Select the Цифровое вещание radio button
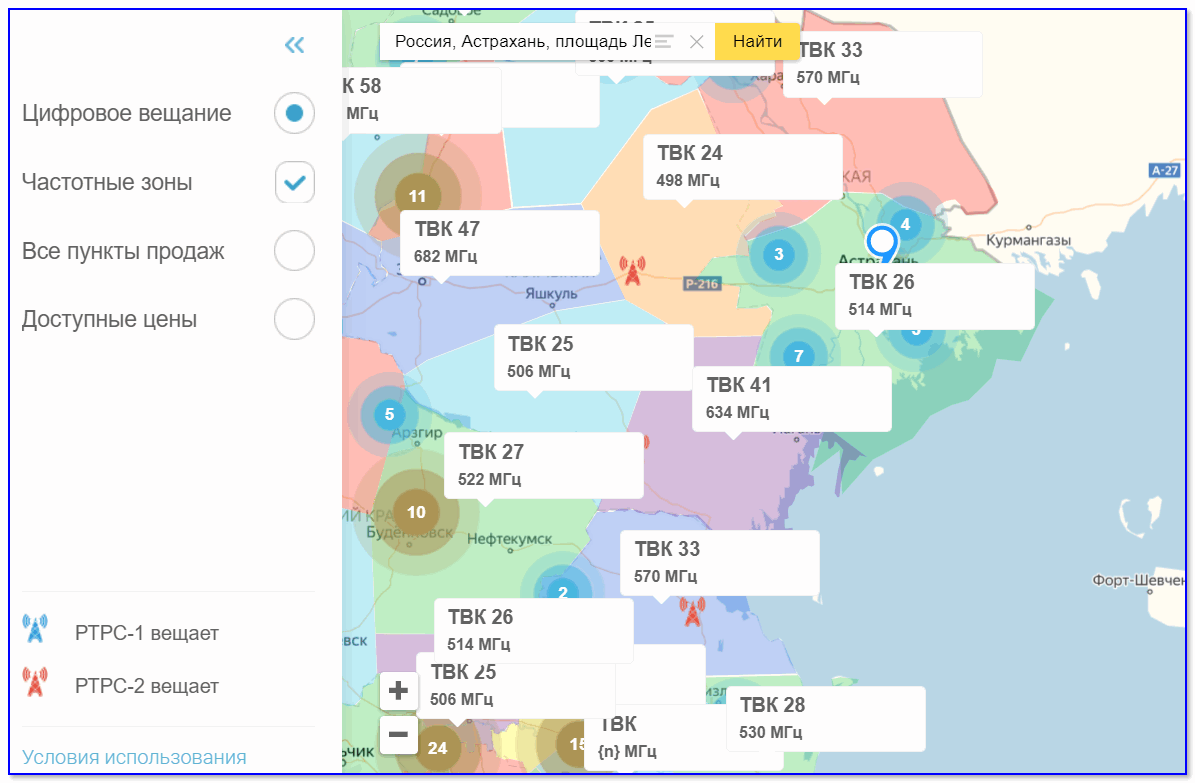This screenshot has width=1195, height=783. click(294, 114)
